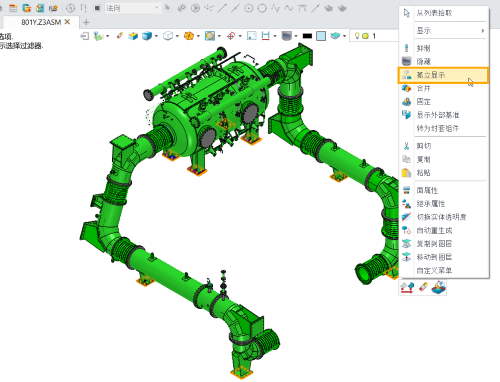Click the orange faceted sphere icon
The width and height of the screenshot is (500, 382).
click(x=189, y=36)
